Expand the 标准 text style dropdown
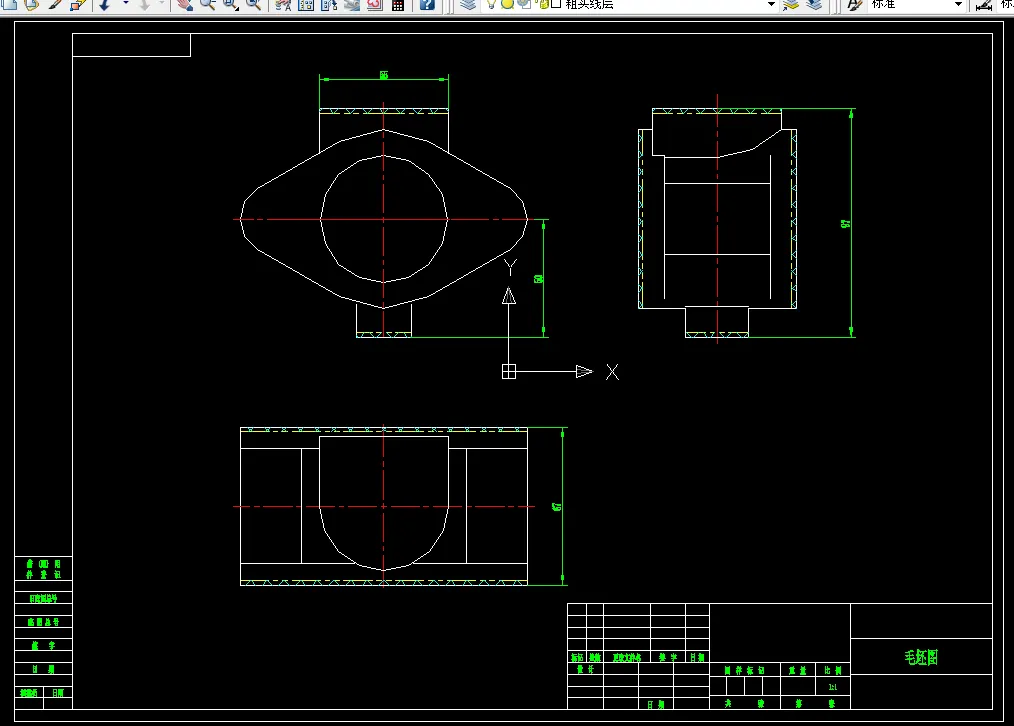The width and height of the screenshot is (1014, 726). pos(958,5)
